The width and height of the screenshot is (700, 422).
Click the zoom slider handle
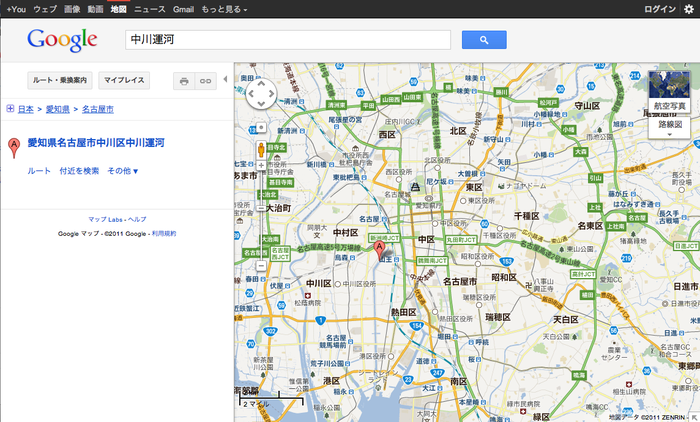[261, 208]
